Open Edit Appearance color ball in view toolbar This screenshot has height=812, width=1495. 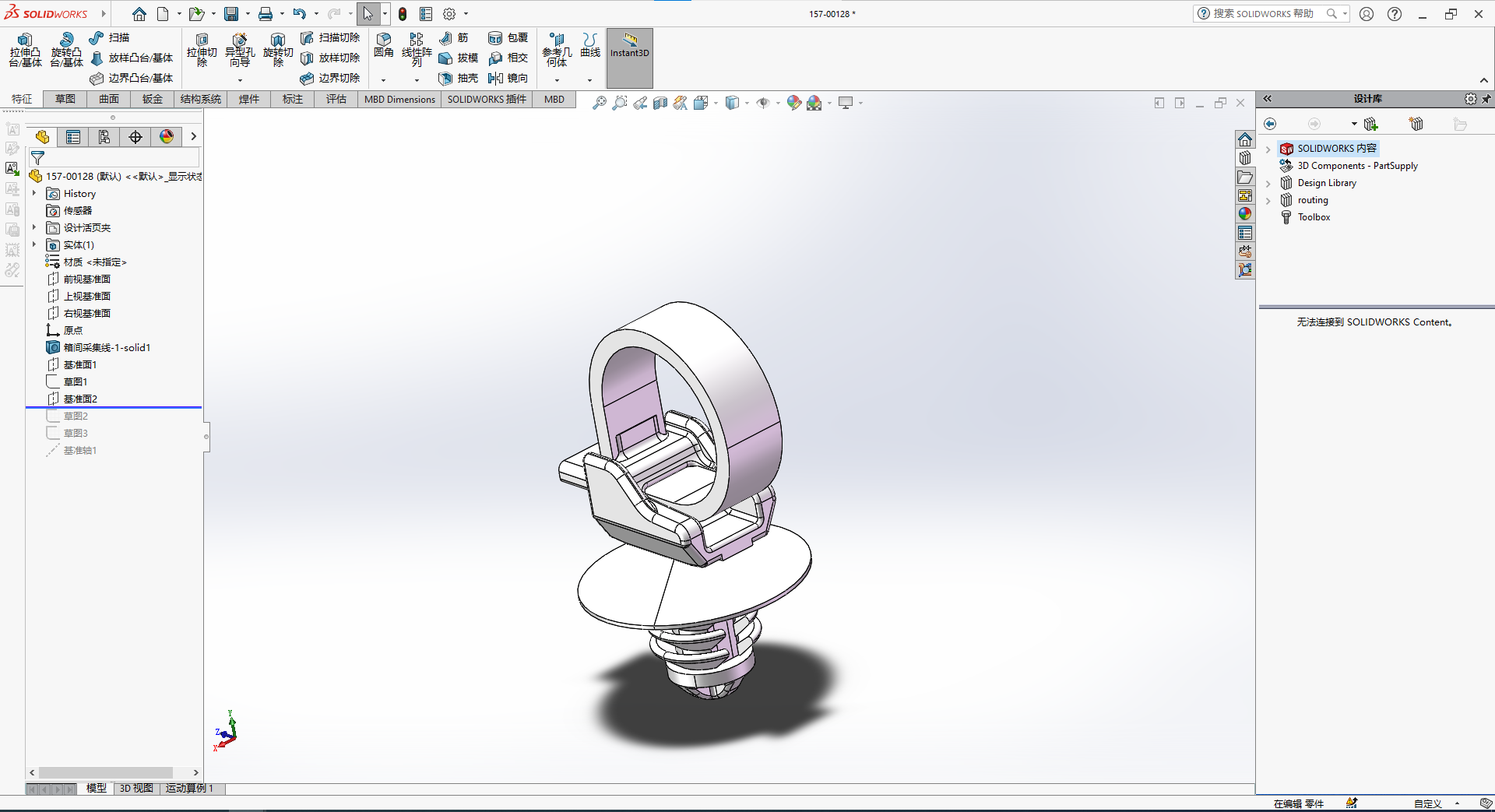793,103
